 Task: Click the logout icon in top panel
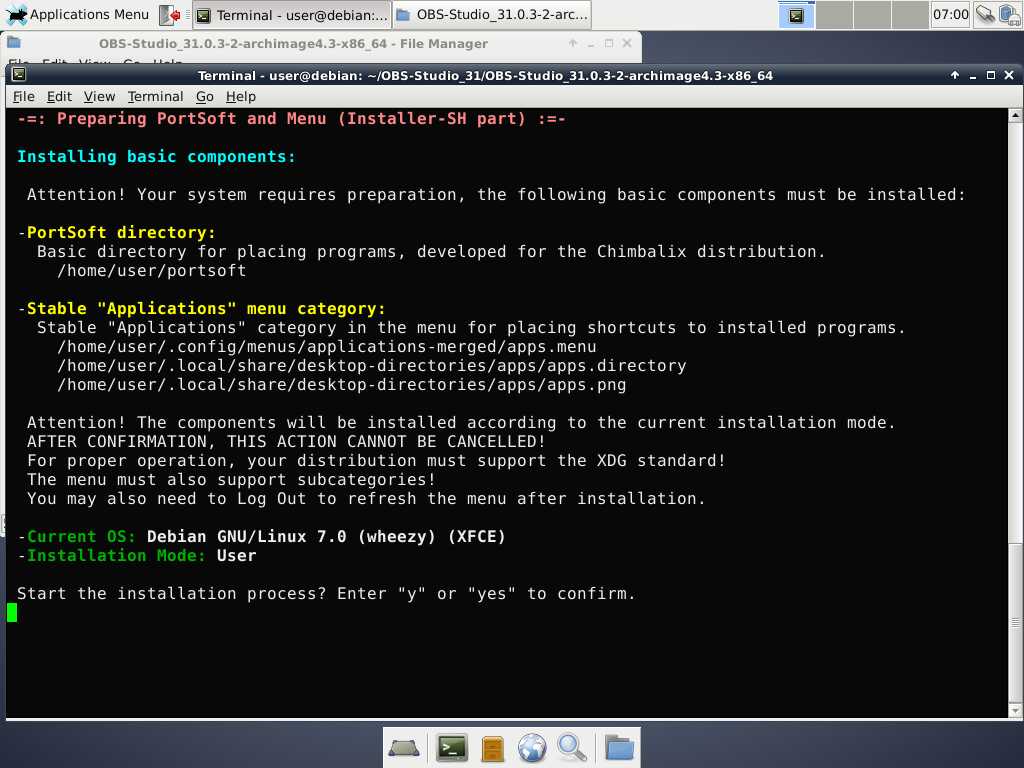(x=170, y=14)
